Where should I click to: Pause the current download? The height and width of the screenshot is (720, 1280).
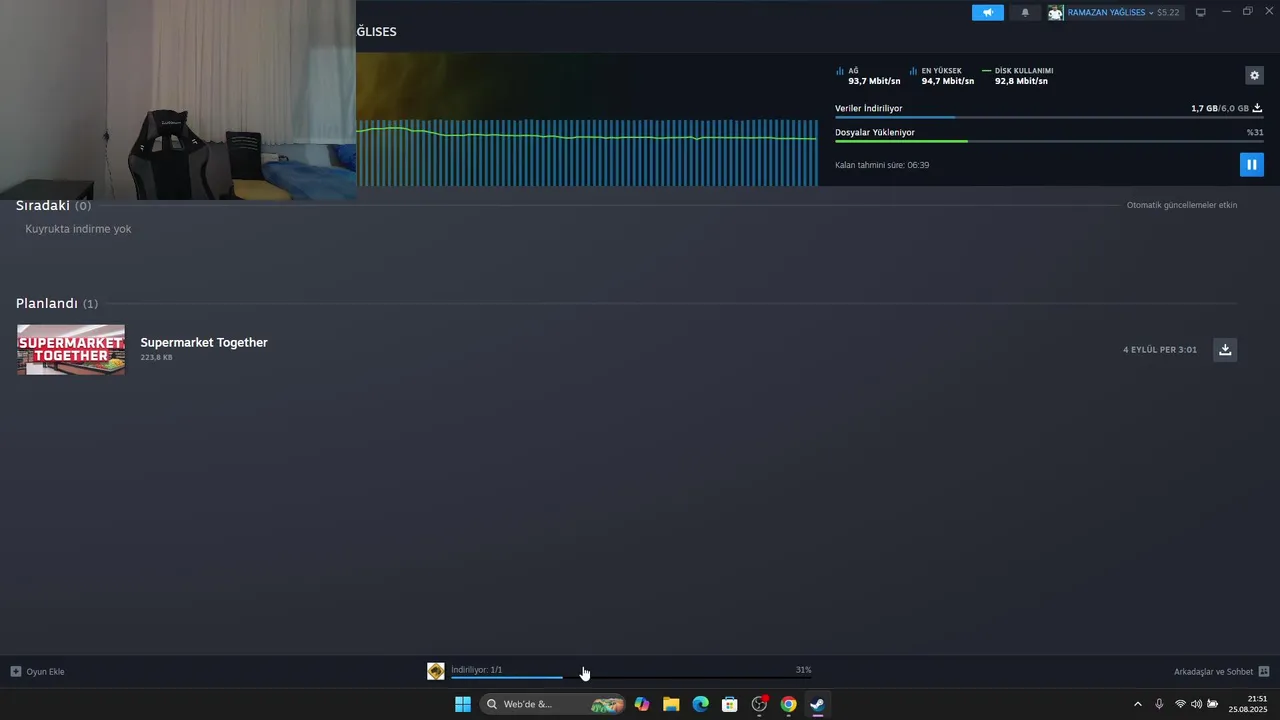click(1251, 164)
